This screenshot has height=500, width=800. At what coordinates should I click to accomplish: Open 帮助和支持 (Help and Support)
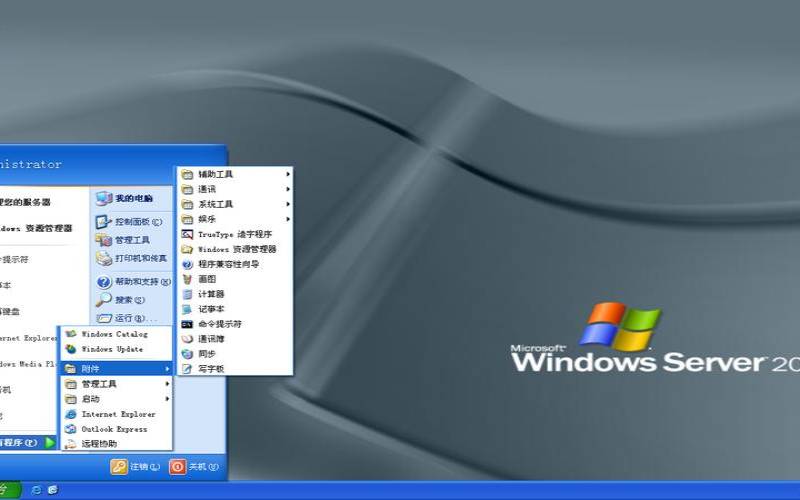(133, 282)
